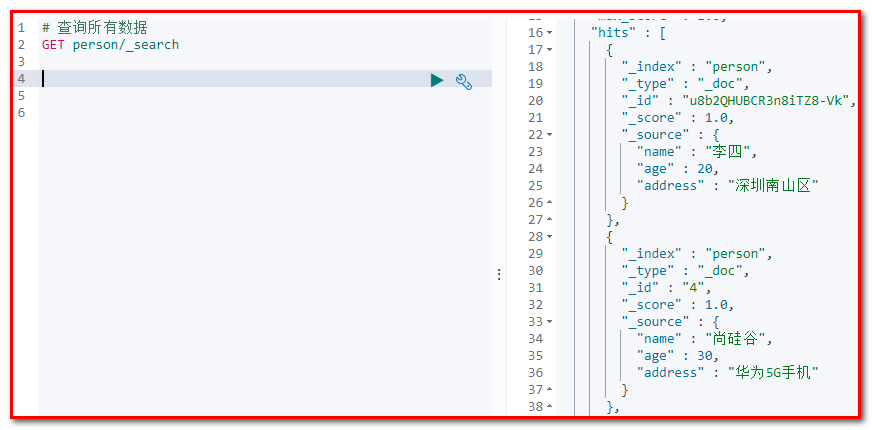Collapse the second hit object at line 28

coord(549,236)
